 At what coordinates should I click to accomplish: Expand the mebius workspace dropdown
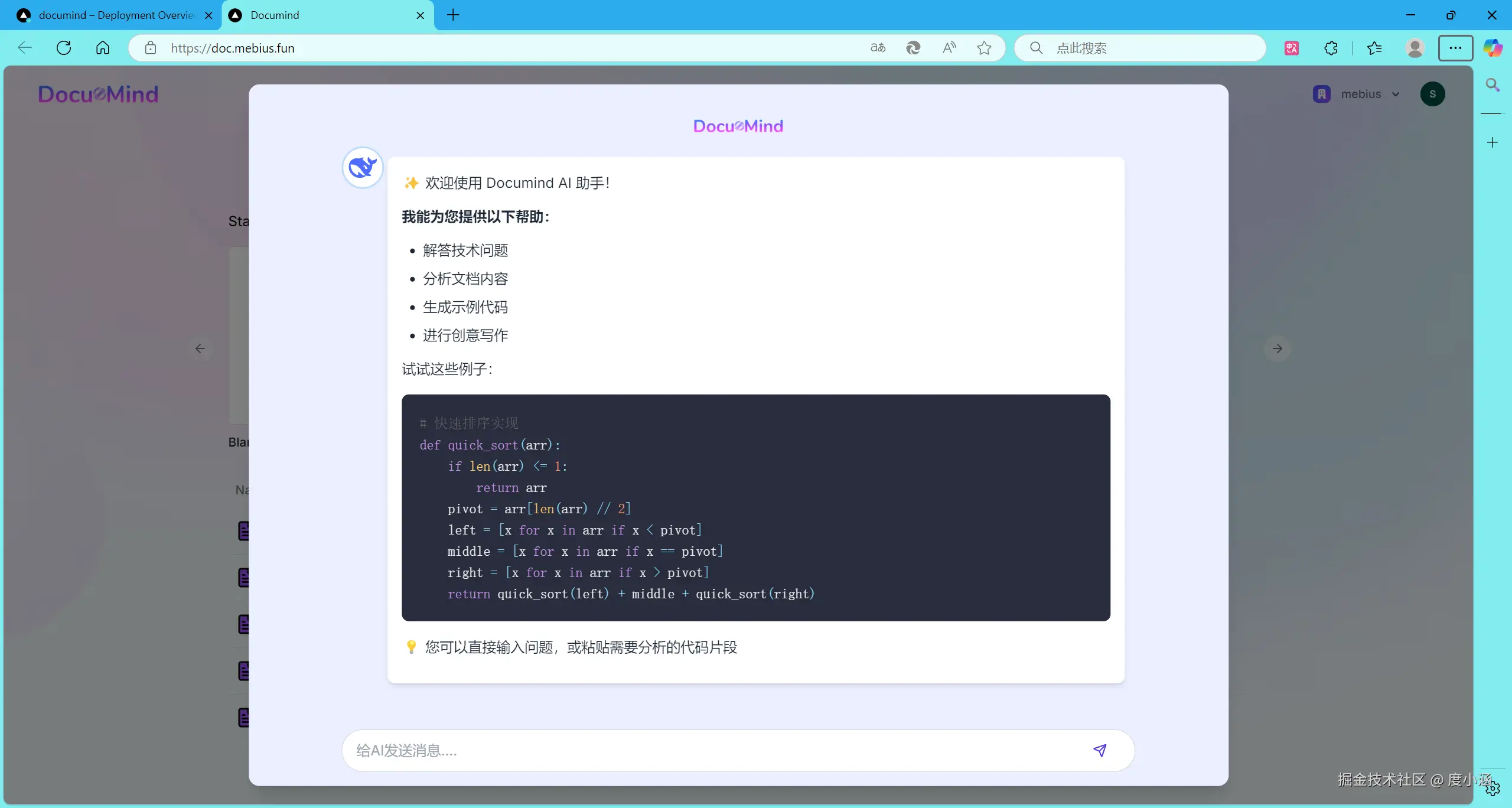pos(1396,94)
